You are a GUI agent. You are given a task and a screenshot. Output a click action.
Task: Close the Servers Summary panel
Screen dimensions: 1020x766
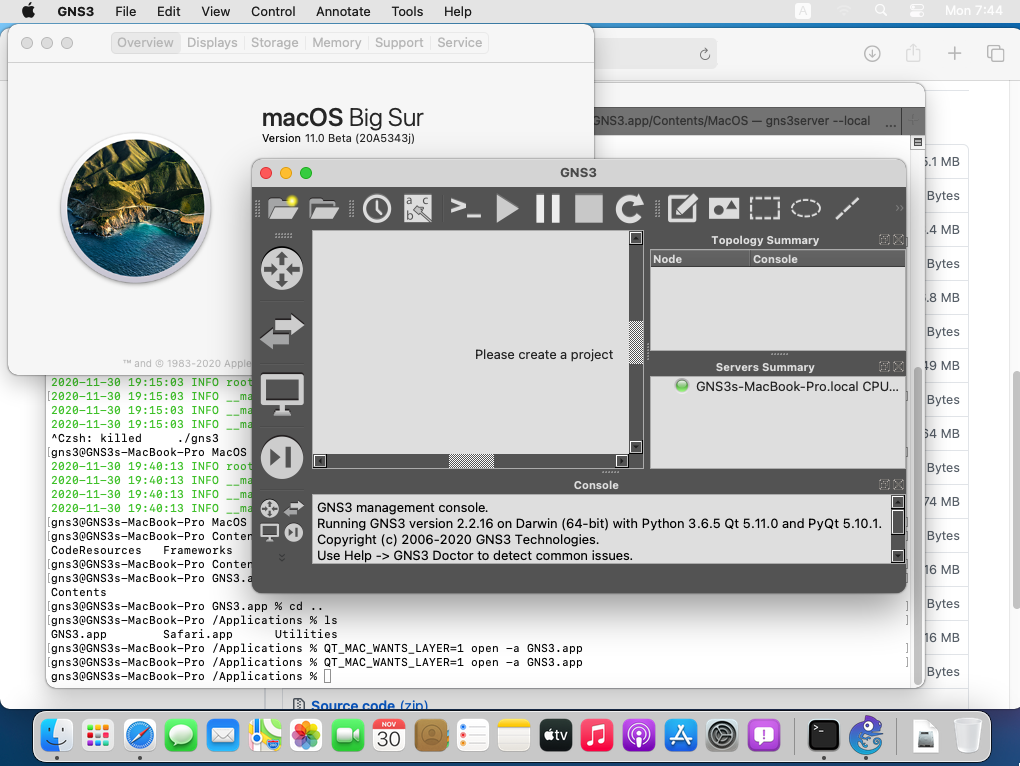coord(898,367)
